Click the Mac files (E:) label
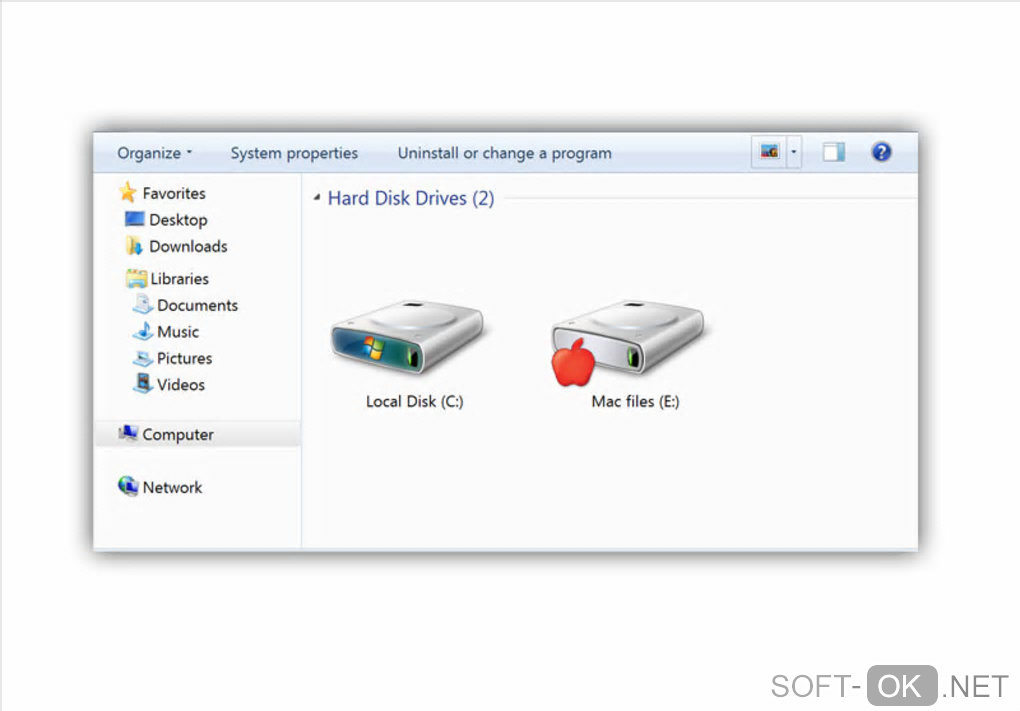Viewport: 1020px width, 711px height. 635,401
